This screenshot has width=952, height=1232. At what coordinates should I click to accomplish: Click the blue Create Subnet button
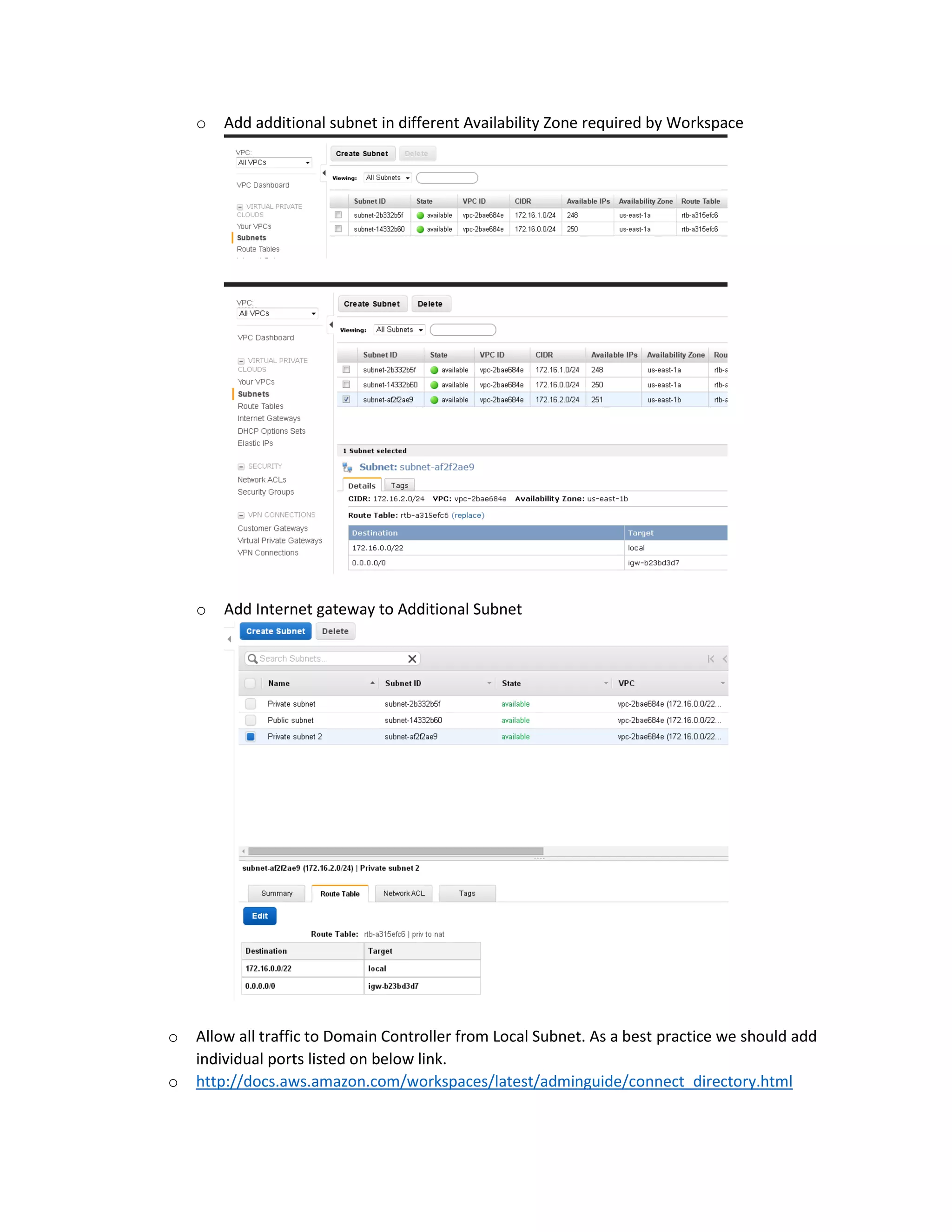pyautogui.click(x=275, y=631)
